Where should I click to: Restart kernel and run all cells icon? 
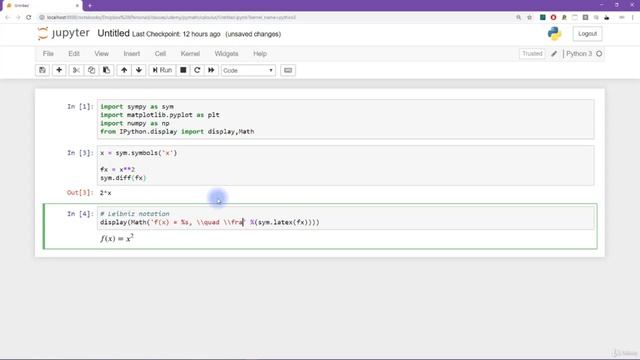[x=211, y=70]
